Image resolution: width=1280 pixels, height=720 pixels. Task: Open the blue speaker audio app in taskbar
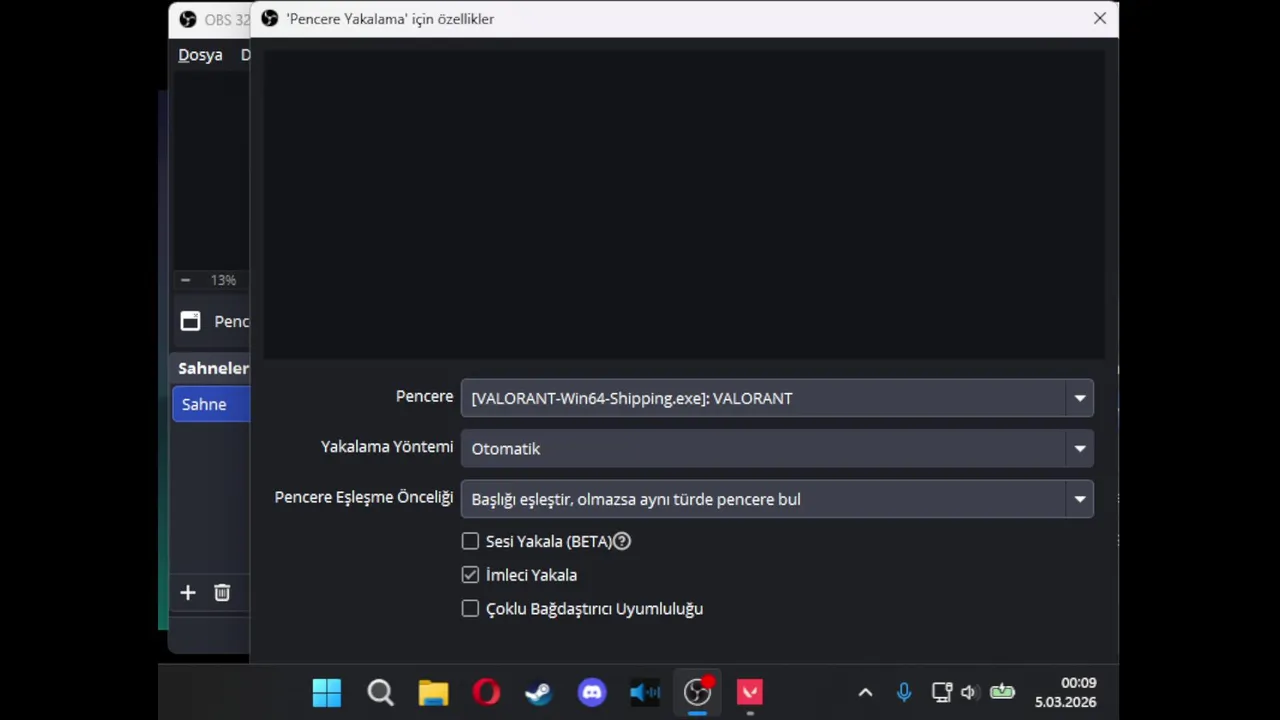[x=645, y=692]
